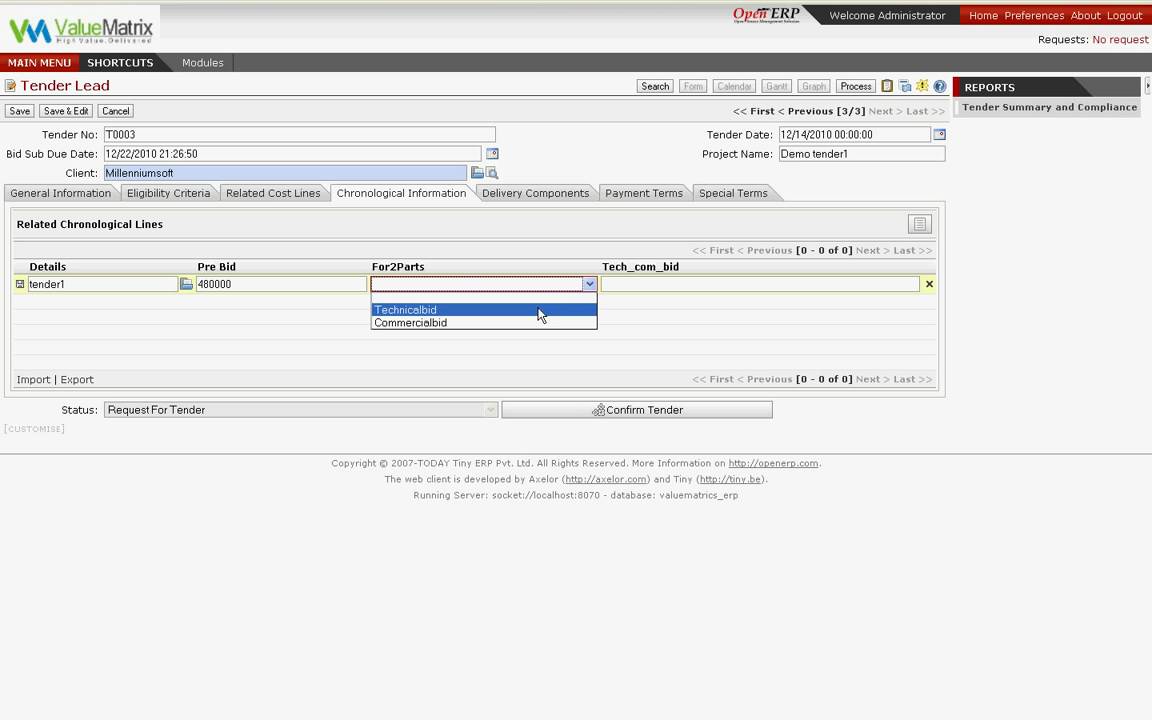The width and height of the screenshot is (1152, 720).
Task: Toggle the For2Parts dropdown arrow
Action: click(x=589, y=284)
